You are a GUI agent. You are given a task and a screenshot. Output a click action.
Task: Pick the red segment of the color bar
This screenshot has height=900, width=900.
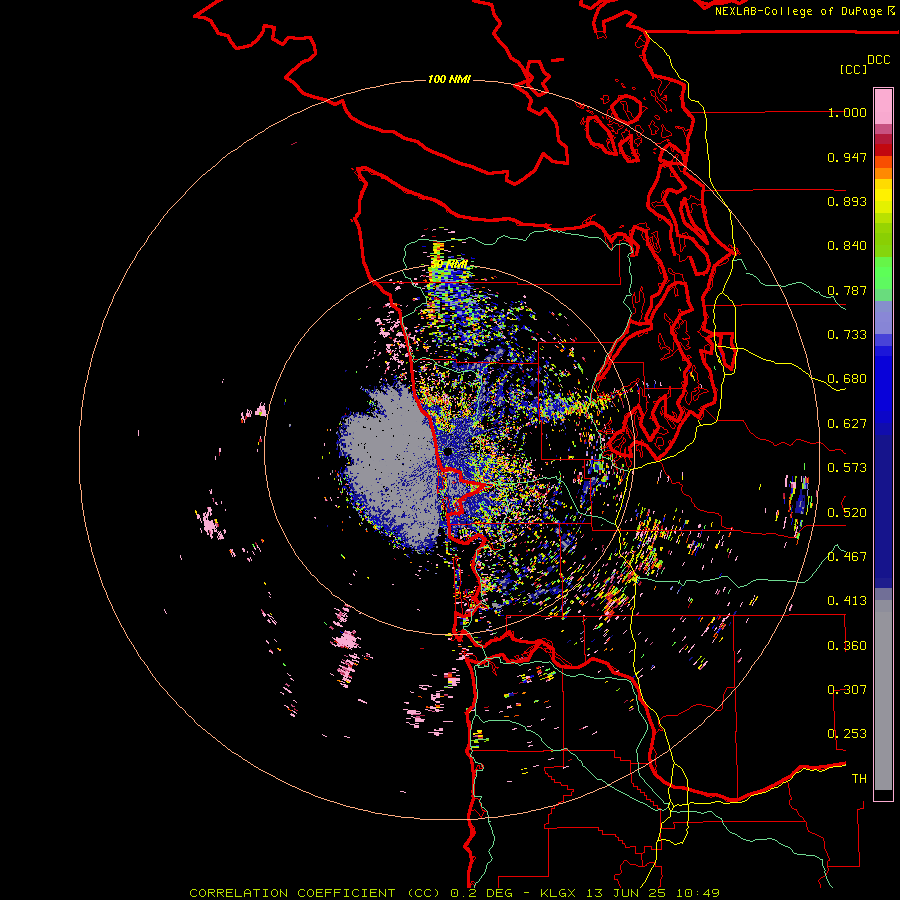[883, 150]
